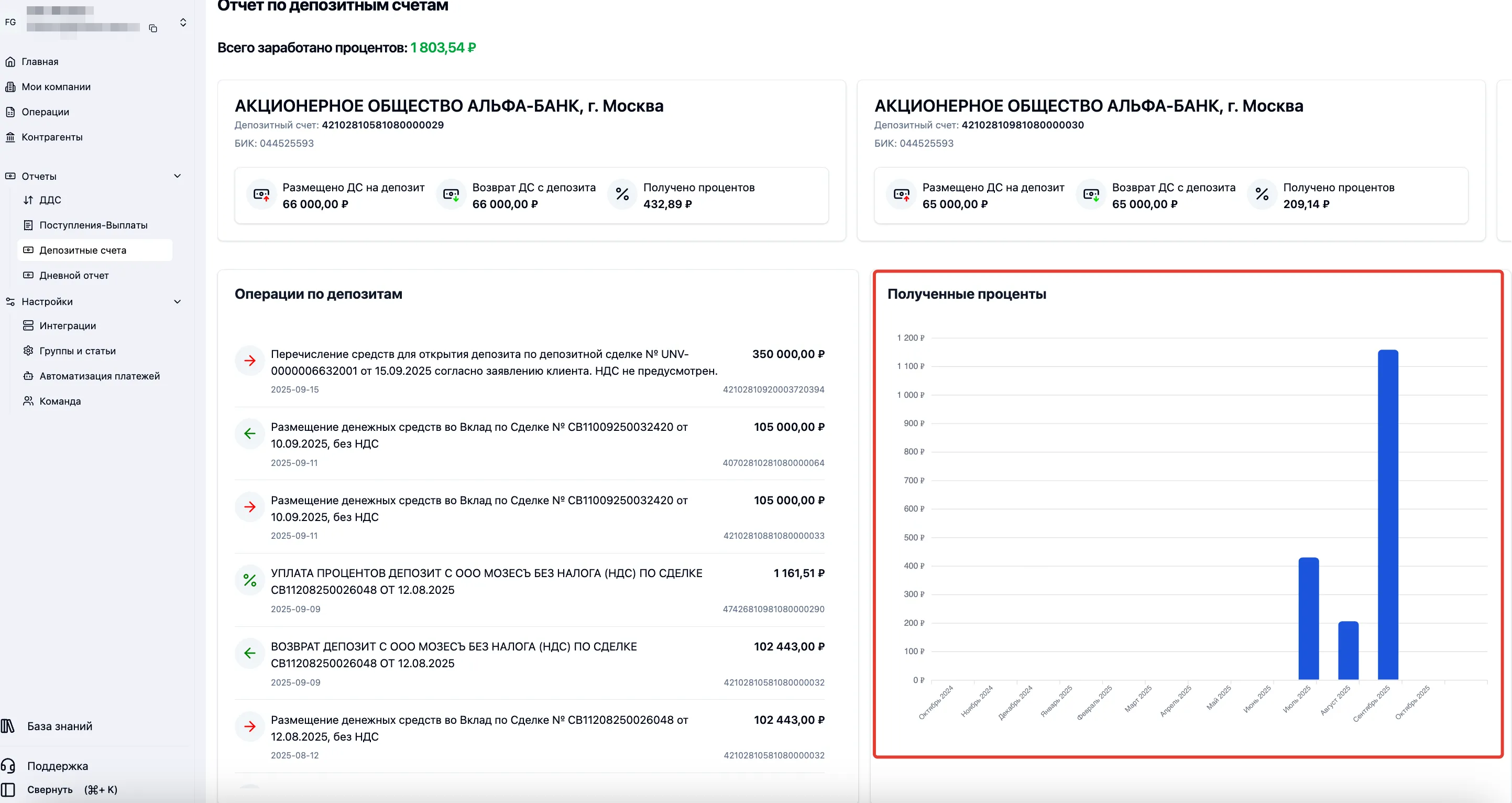Collapse the Отчеты section chevron
The height and width of the screenshot is (803, 1512).
point(177,176)
